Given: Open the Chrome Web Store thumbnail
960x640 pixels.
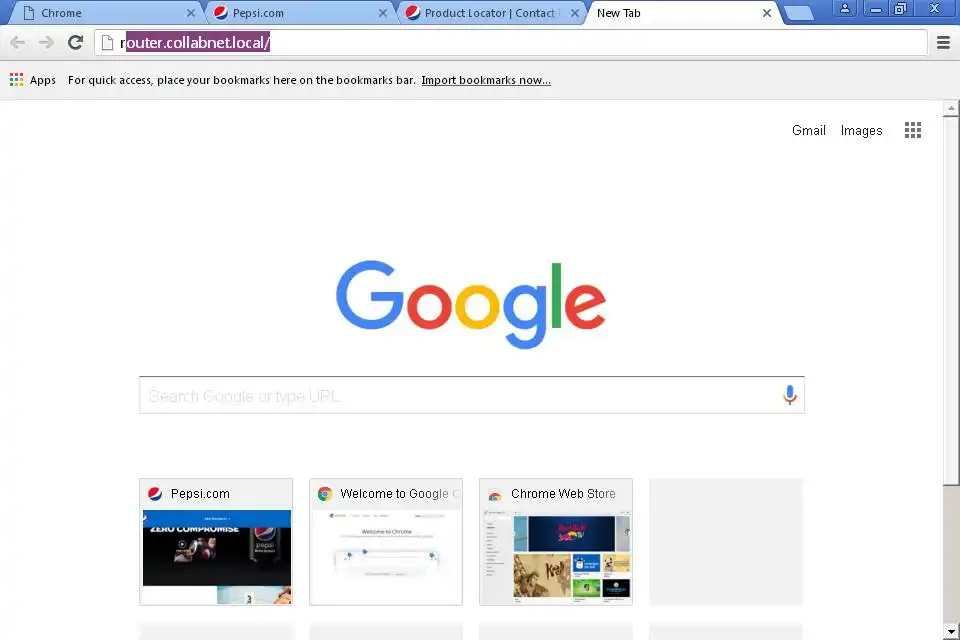Looking at the screenshot, I should coord(556,542).
